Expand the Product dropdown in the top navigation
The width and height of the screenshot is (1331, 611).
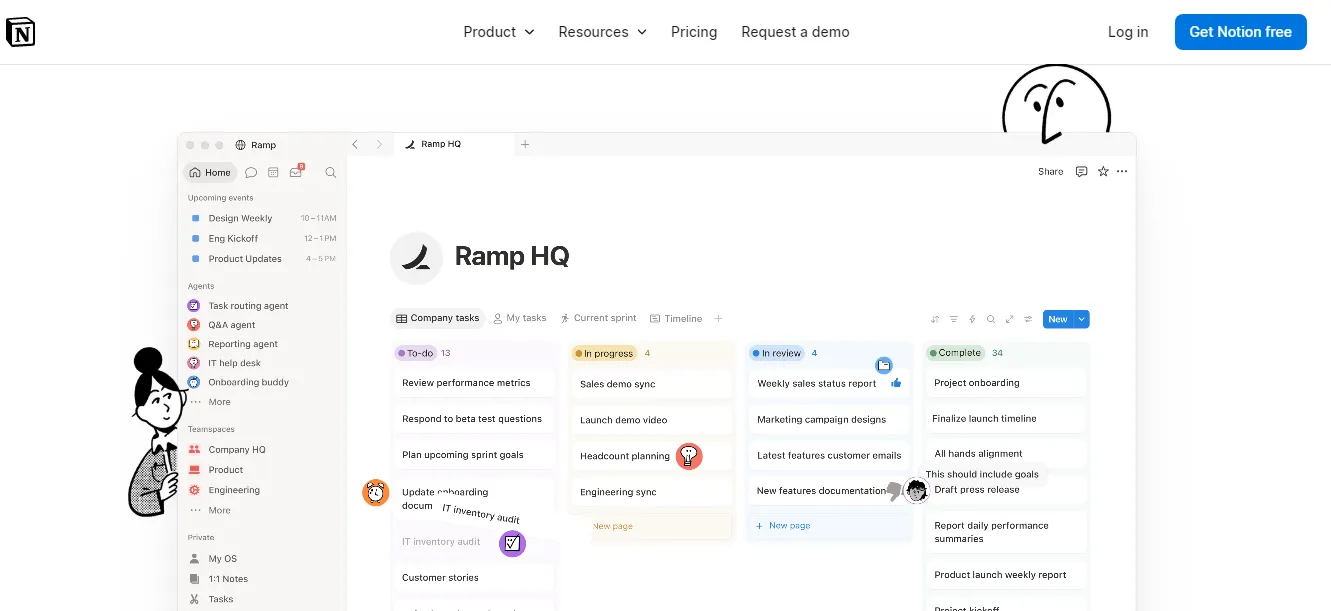click(499, 32)
